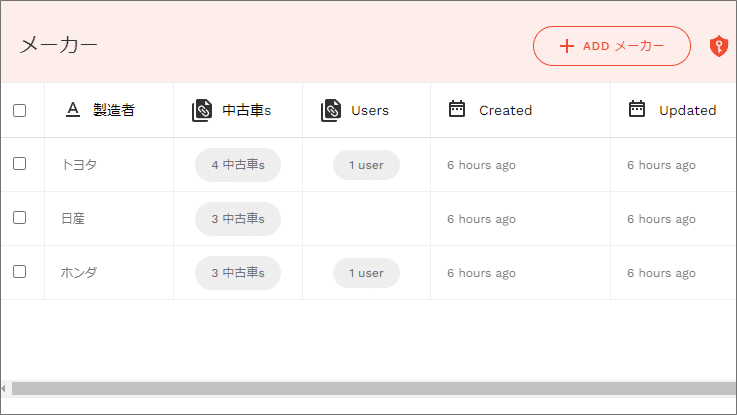Image resolution: width=737 pixels, height=415 pixels.
Task: Click the scrollbar left arrow
Action: (x=4, y=389)
